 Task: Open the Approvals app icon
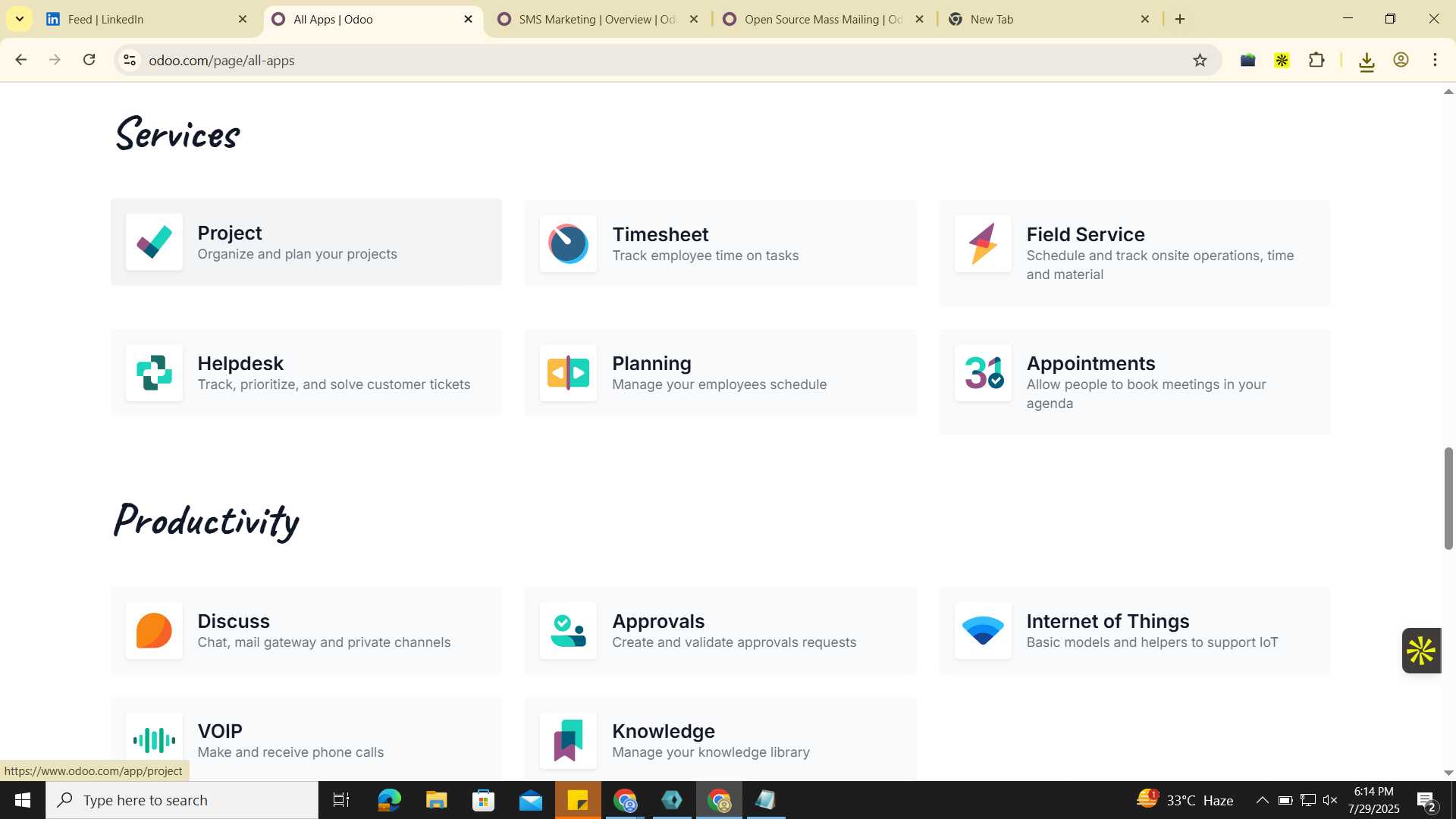pyautogui.click(x=569, y=631)
